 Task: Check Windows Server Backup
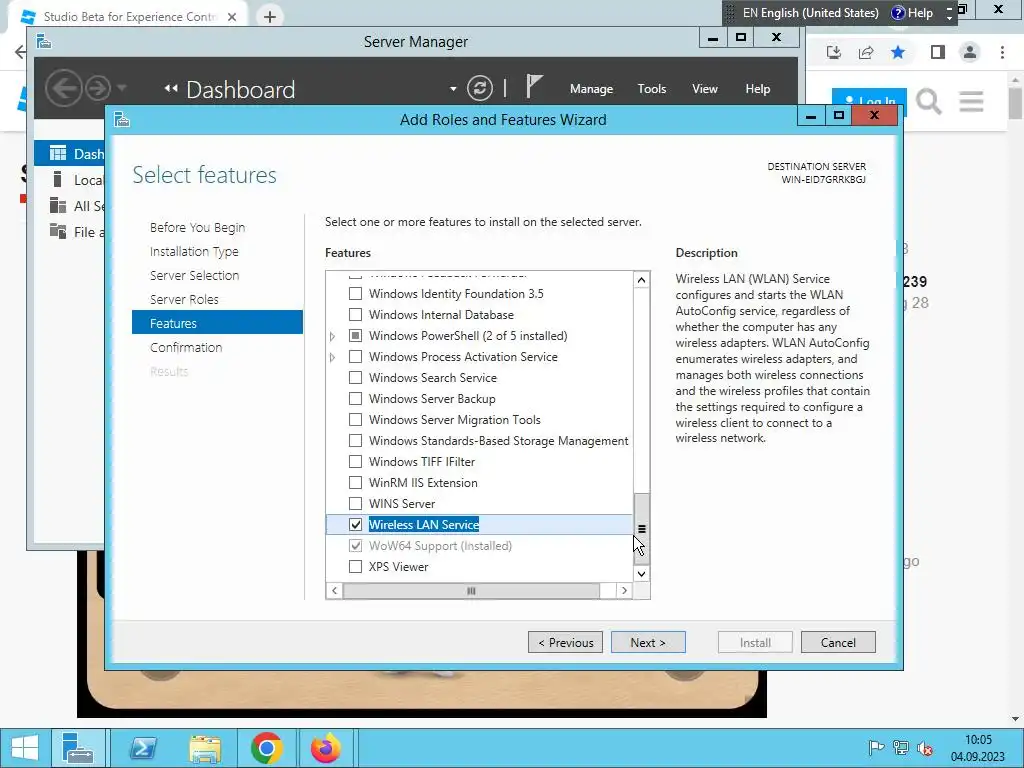355,398
